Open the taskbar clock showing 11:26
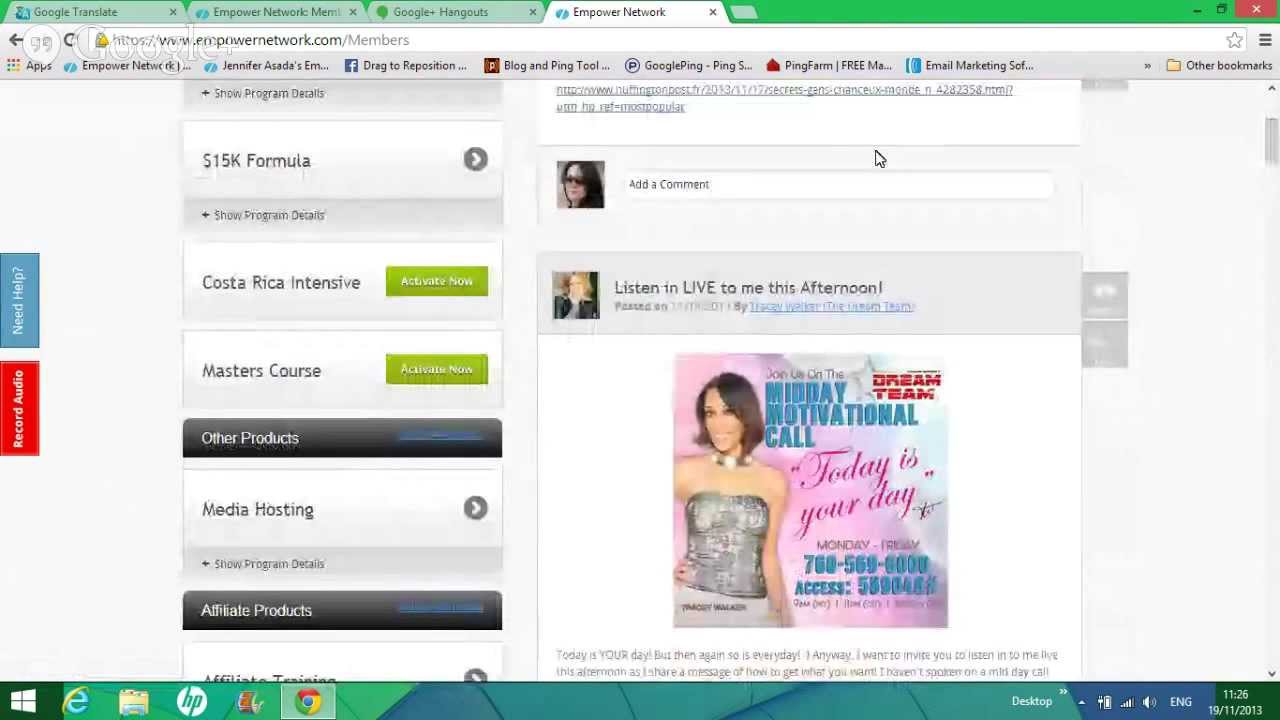 pyautogui.click(x=1235, y=702)
